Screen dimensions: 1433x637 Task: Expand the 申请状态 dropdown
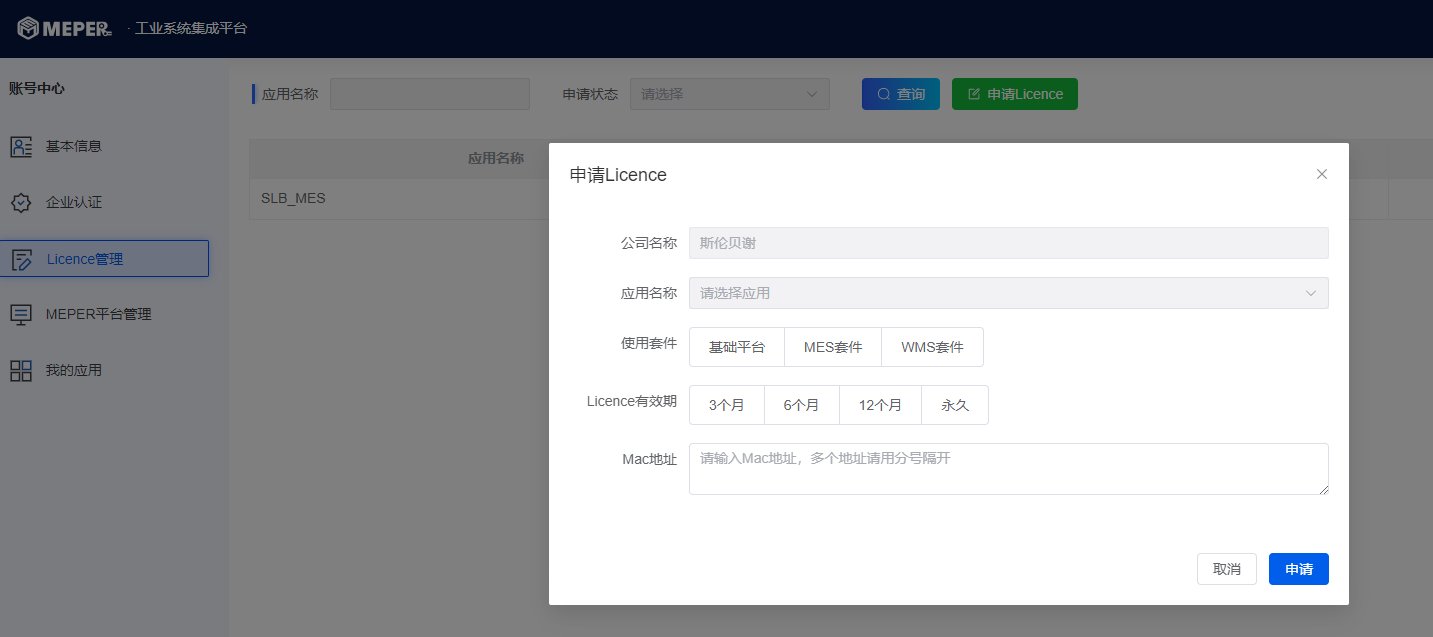pyautogui.click(x=729, y=94)
